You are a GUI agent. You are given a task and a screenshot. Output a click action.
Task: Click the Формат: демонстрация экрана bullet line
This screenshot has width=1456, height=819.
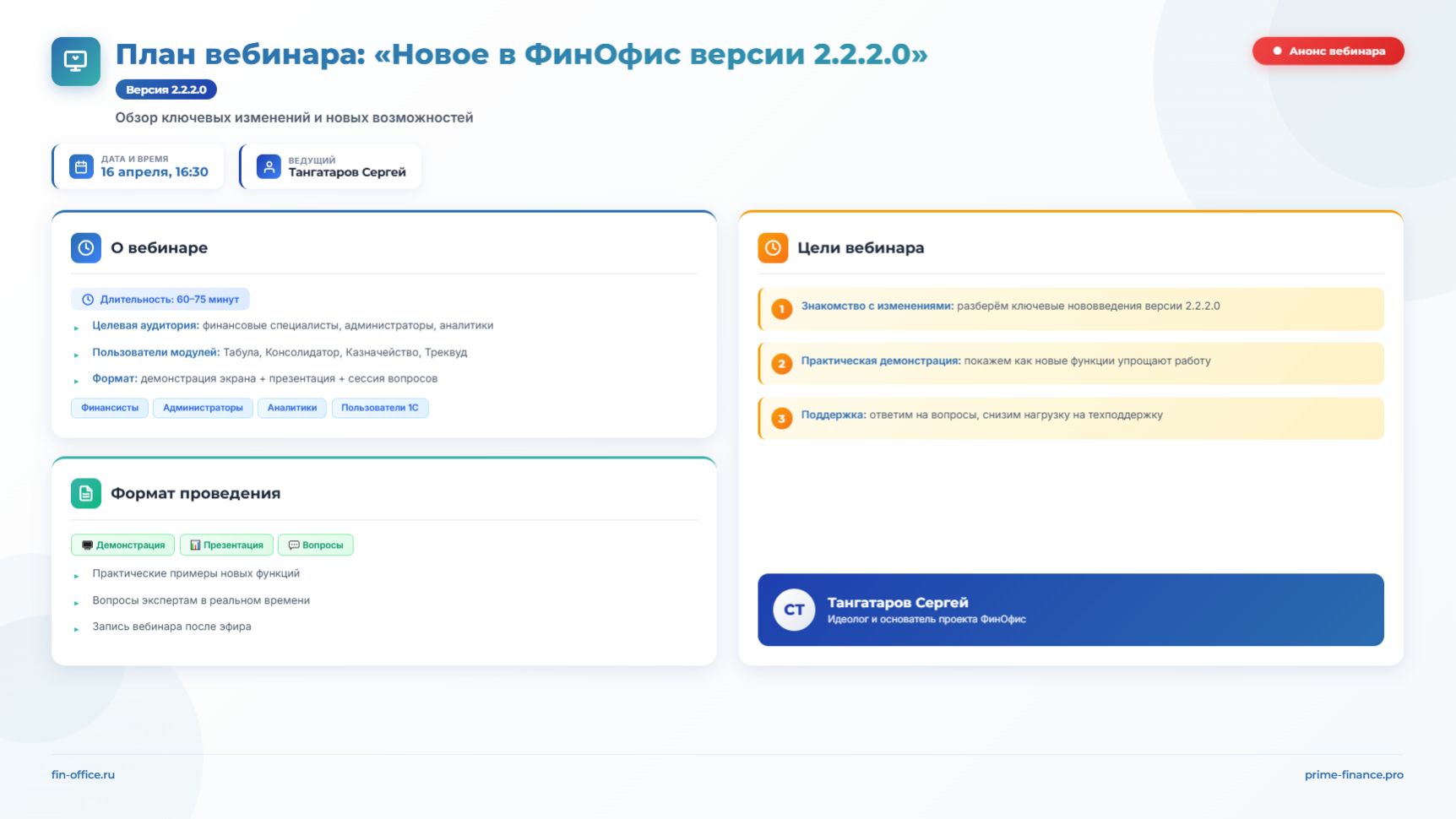264,379
